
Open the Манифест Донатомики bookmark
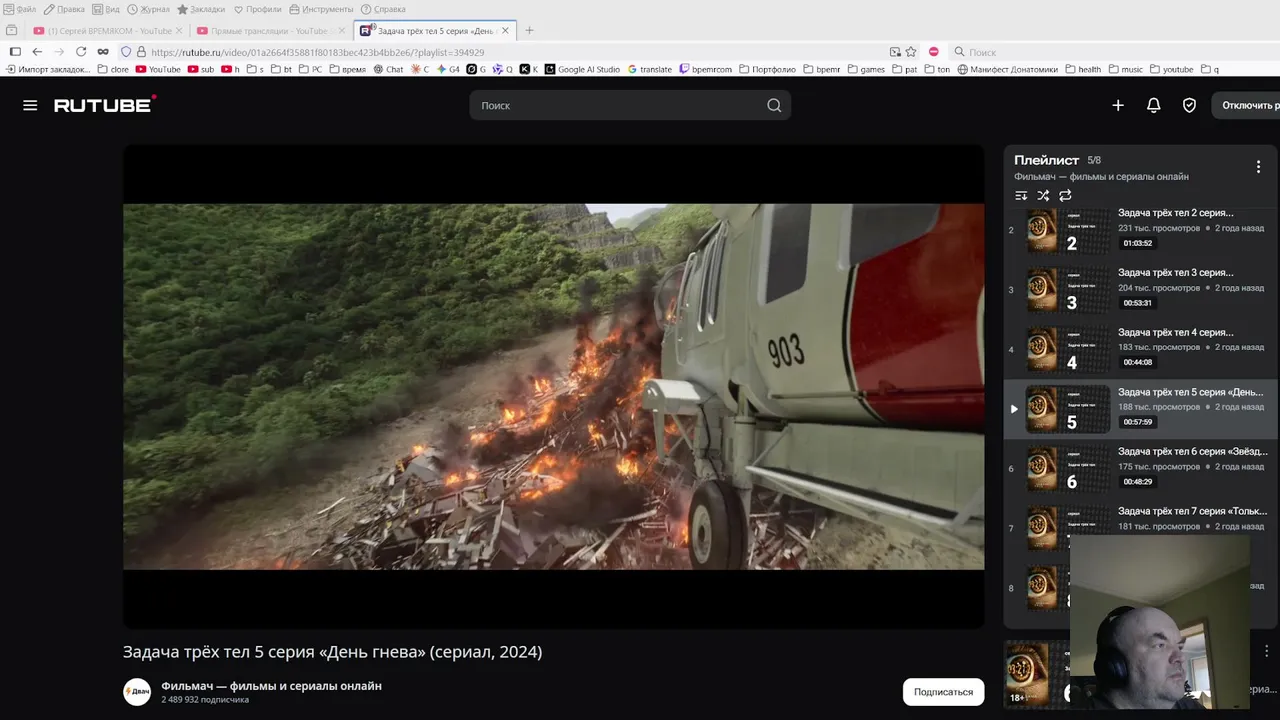click(1007, 69)
